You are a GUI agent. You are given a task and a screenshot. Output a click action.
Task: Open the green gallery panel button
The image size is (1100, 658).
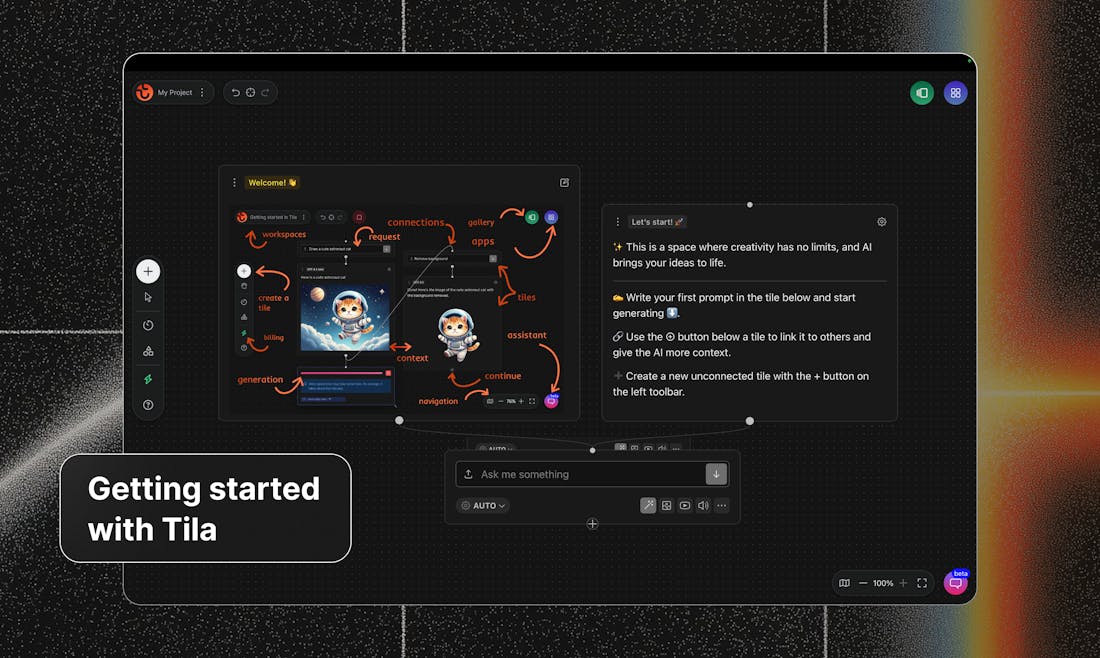point(922,93)
